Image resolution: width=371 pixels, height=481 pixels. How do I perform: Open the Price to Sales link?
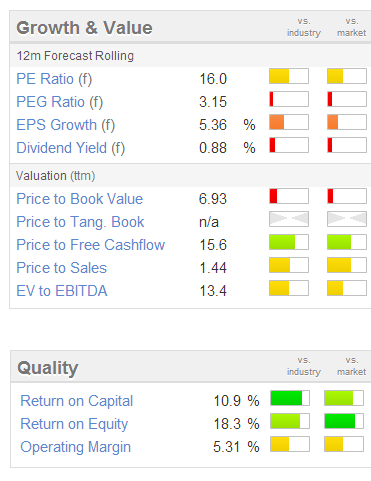(62, 268)
